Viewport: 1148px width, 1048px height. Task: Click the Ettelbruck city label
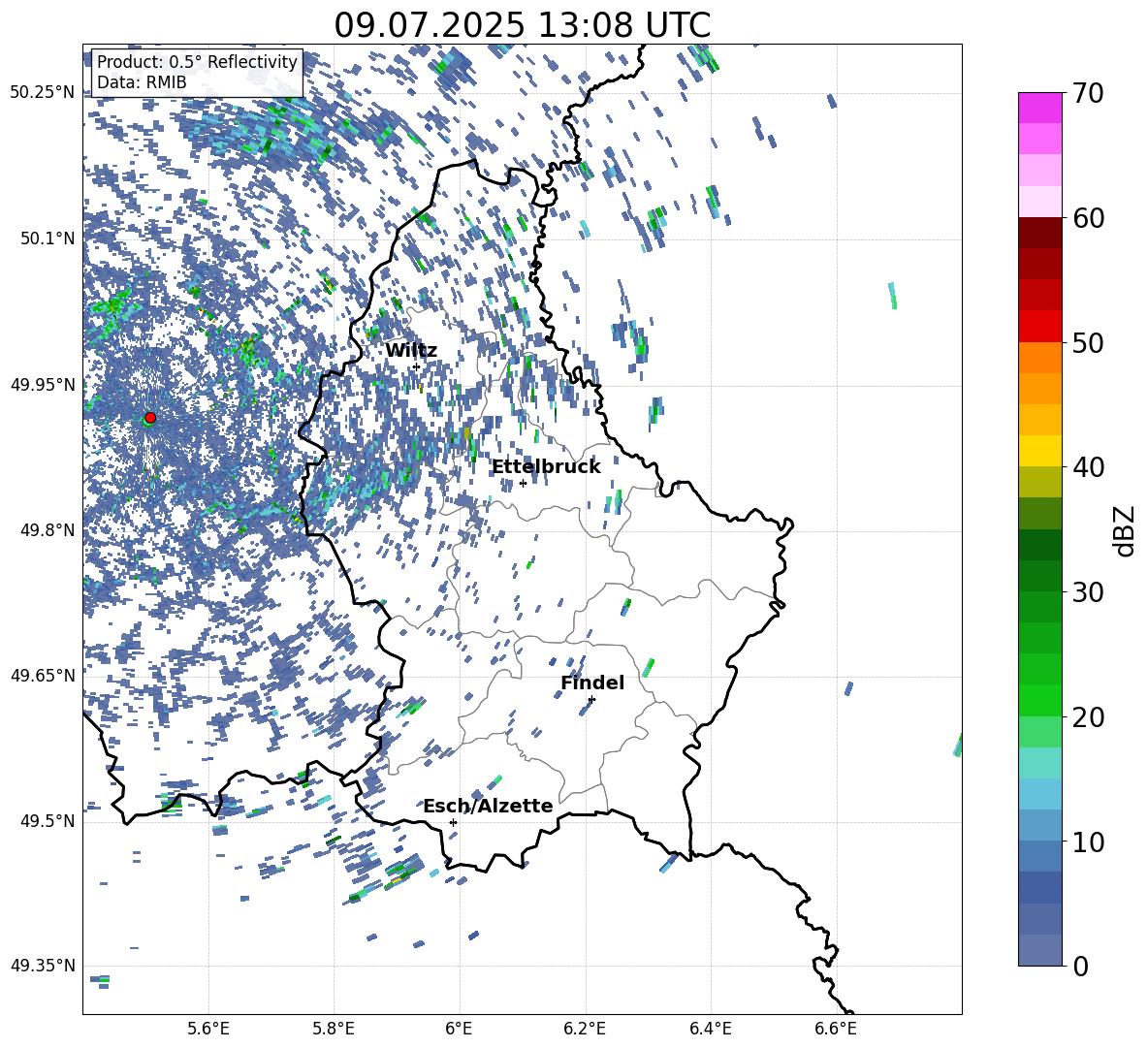pyautogui.click(x=546, y=467)
